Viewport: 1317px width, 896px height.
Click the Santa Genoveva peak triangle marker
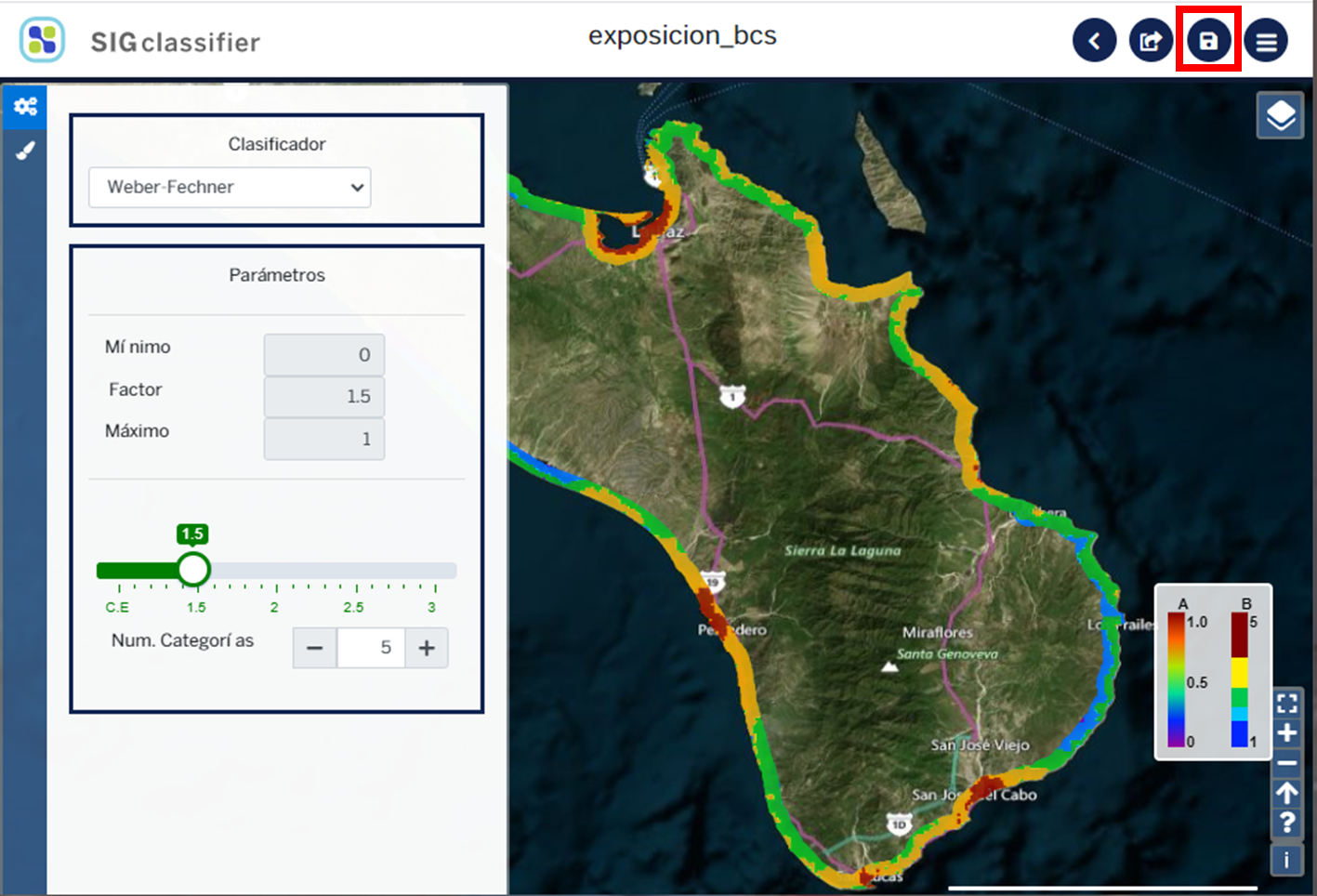click(889, 666)
